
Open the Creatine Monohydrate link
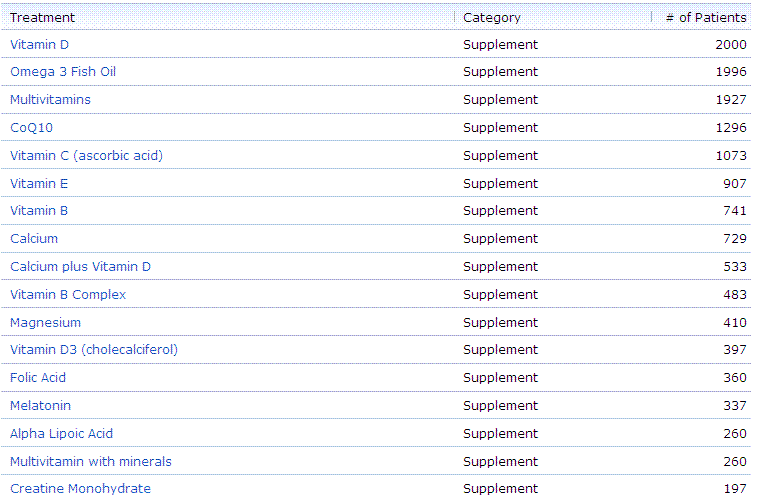80,489
